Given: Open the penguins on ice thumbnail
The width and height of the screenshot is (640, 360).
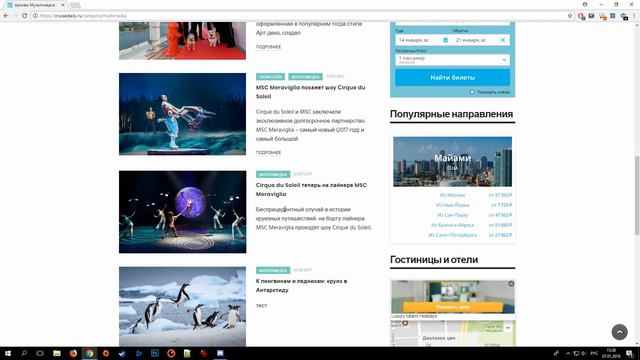Looking at the screenshot, I should click(182, 307).
